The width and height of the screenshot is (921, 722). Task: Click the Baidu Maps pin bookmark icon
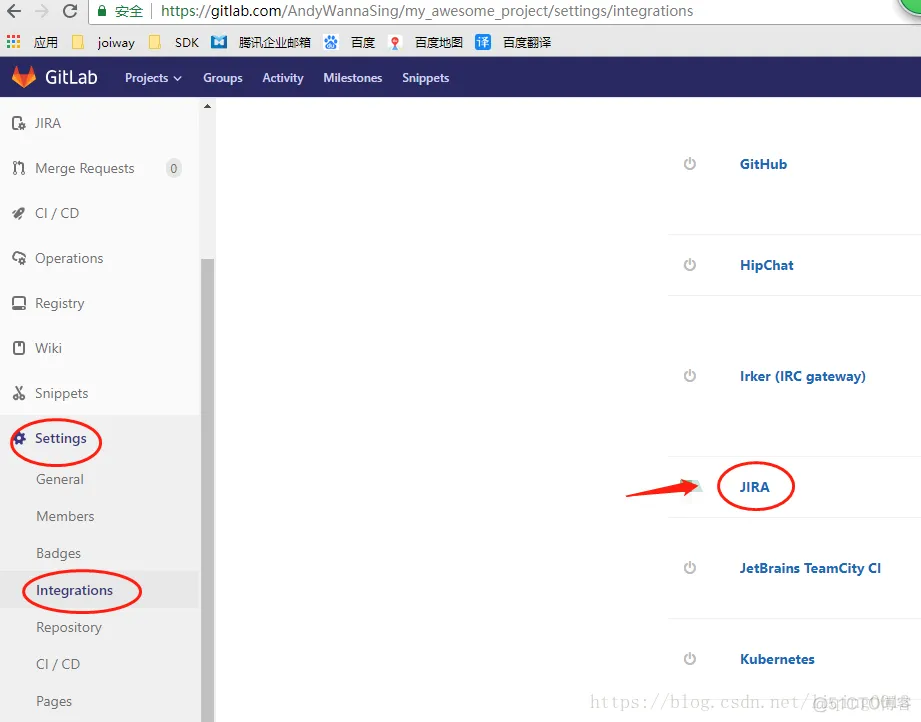click(395, 42)
